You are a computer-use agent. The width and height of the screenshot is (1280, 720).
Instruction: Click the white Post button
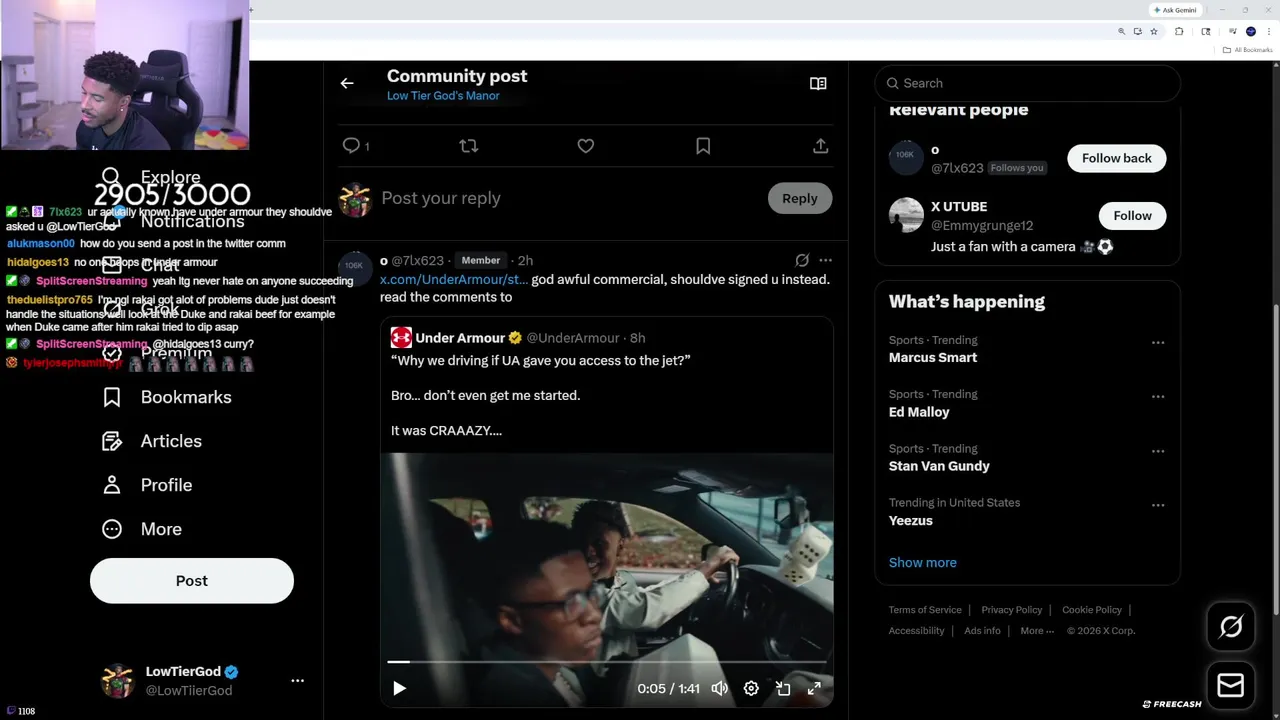coord(192,581)
